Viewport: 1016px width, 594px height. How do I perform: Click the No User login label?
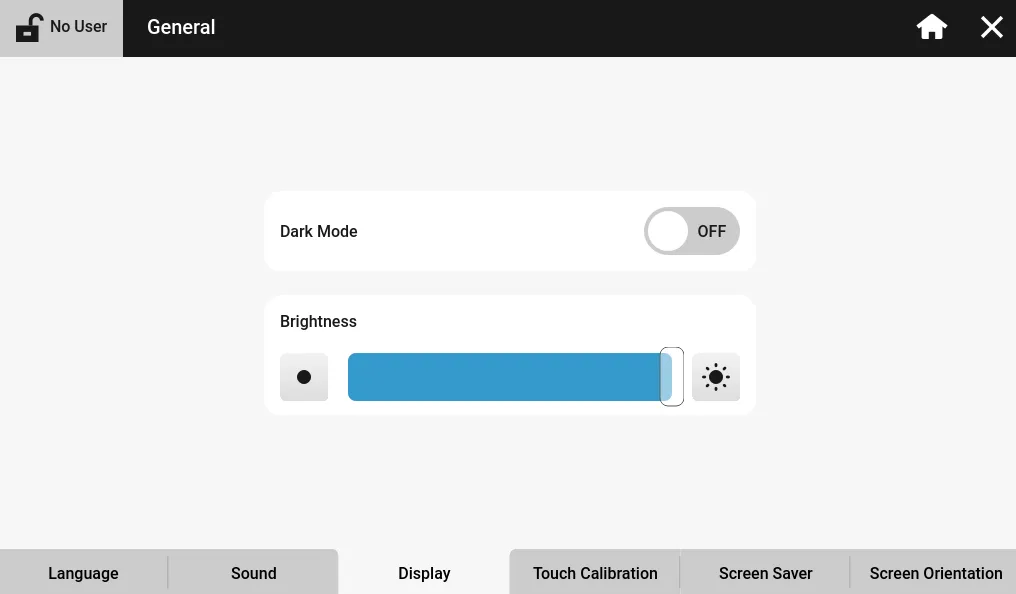(x=78, y=27)
